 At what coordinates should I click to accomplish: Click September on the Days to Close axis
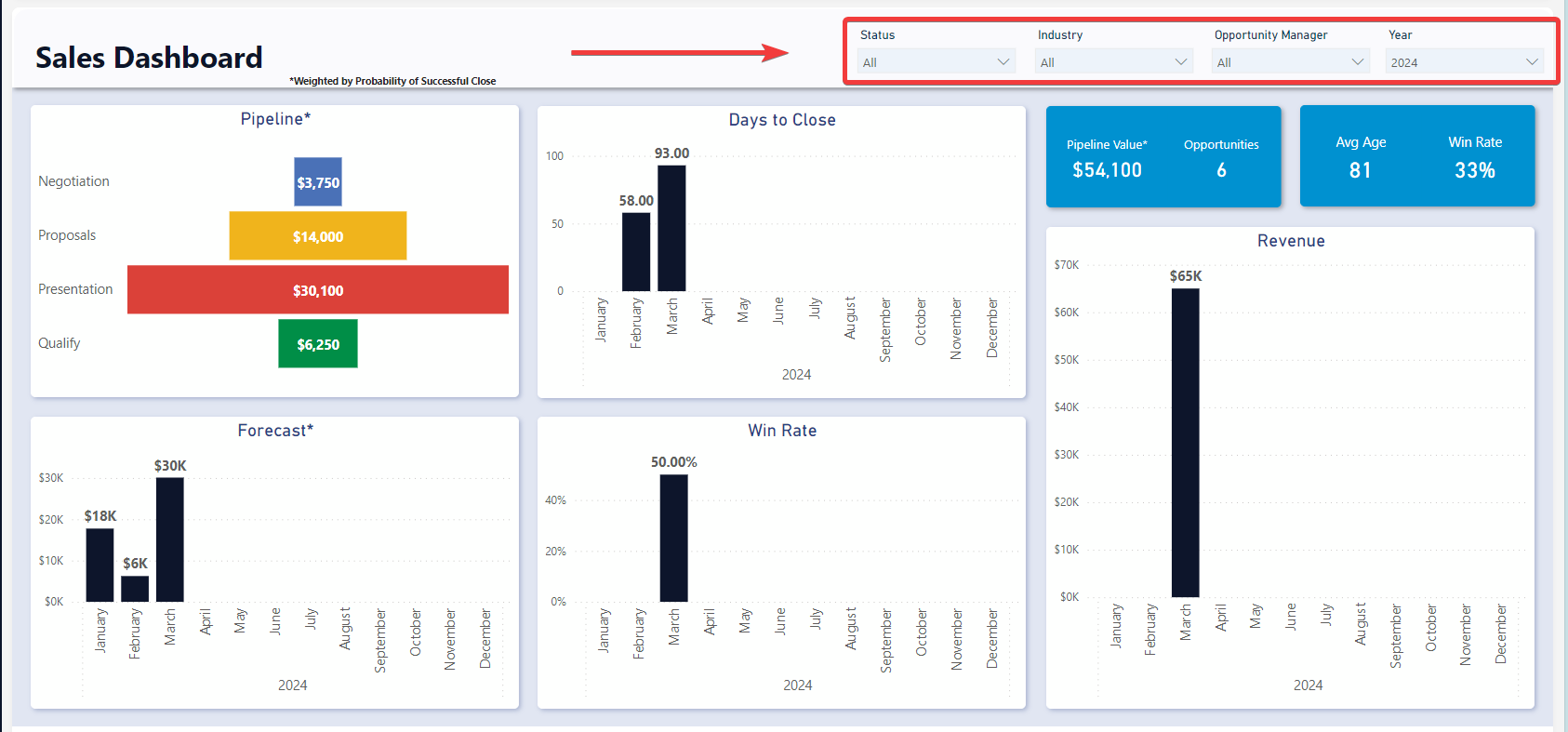pos(885,330)
